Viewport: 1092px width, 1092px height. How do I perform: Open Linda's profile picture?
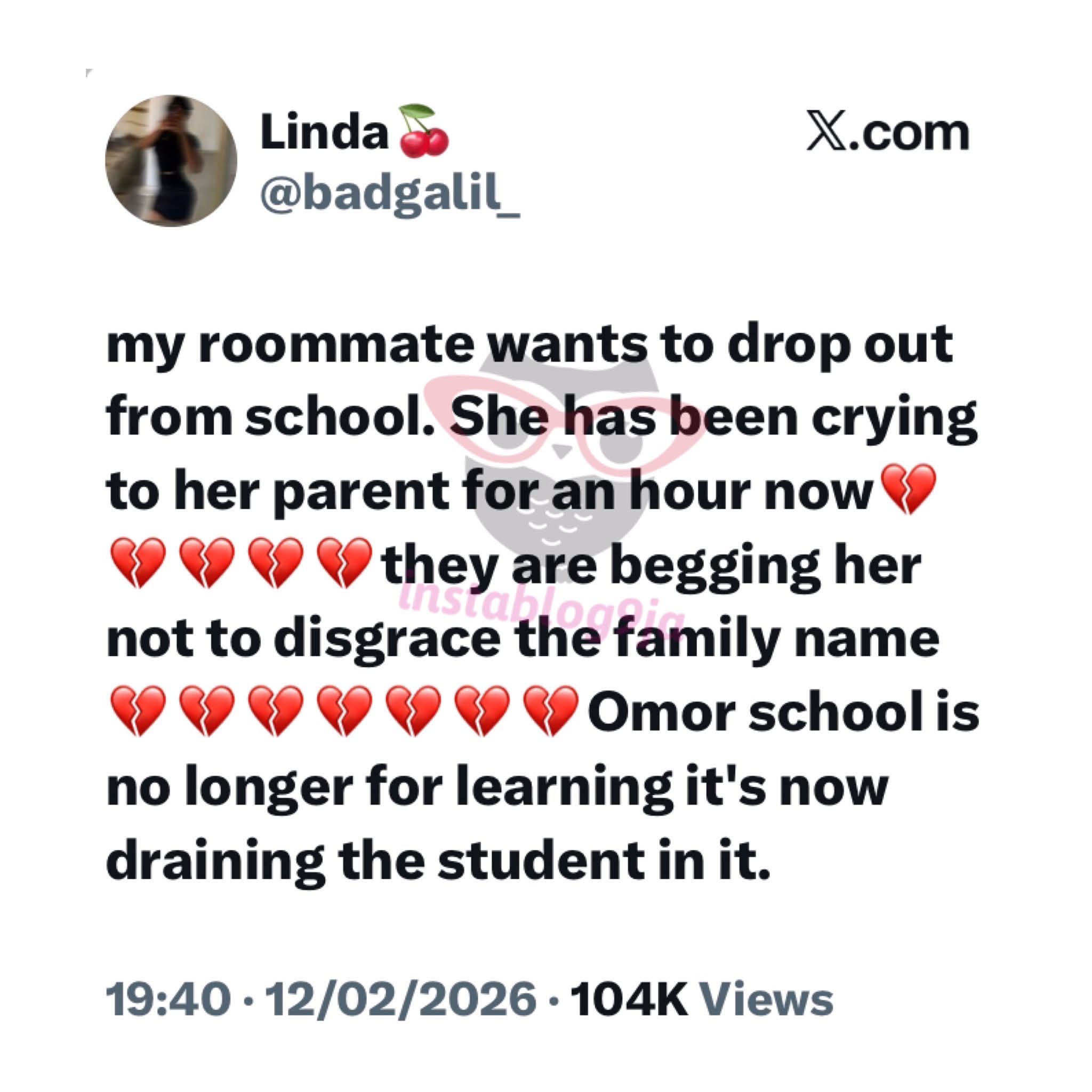(x=170, y=162)
